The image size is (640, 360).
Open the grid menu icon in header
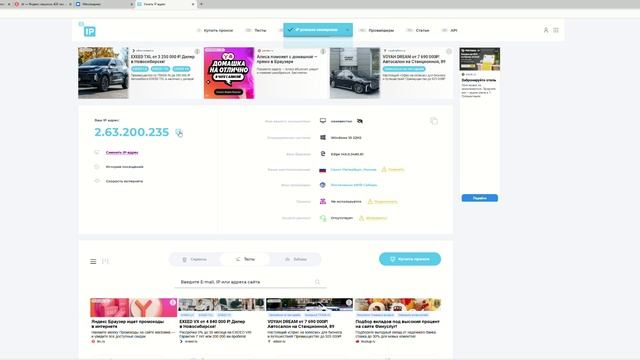coord(556,30)
